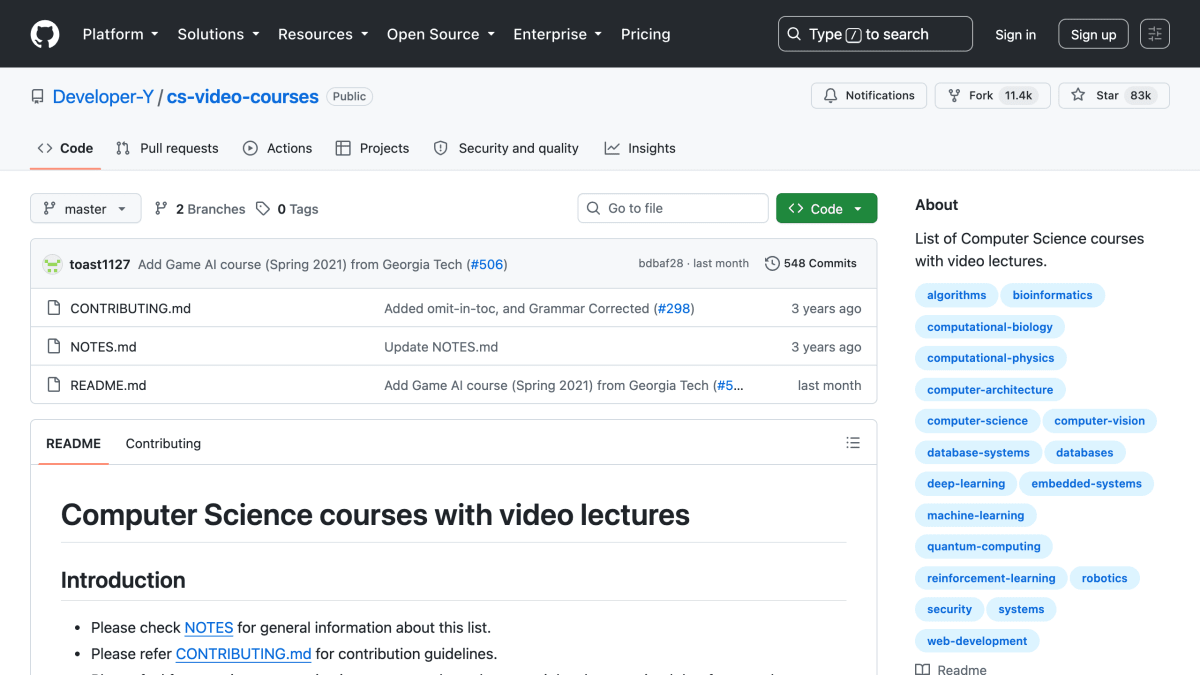Click the Readme book icon in About
The image size is (1200, 675).
[922, 670]
